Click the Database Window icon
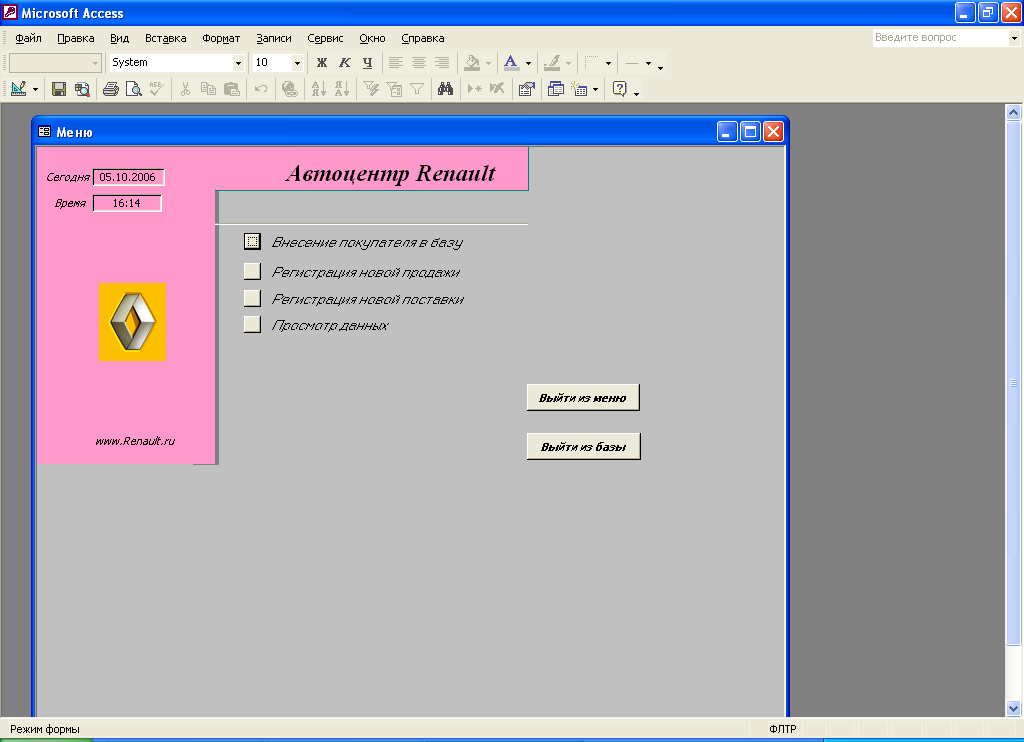The height and width of the screenshot is (742, 1024). [556, 89]
